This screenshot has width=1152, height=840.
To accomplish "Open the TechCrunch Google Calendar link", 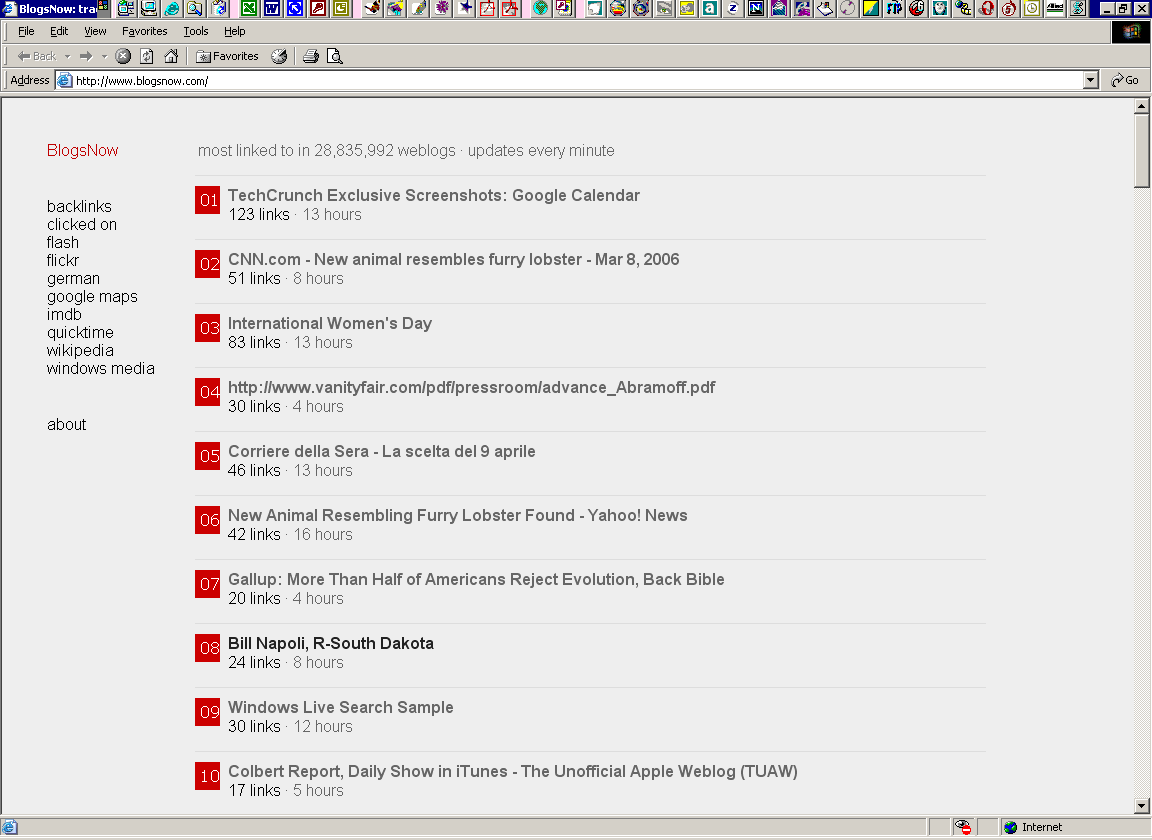I will 433,196.
